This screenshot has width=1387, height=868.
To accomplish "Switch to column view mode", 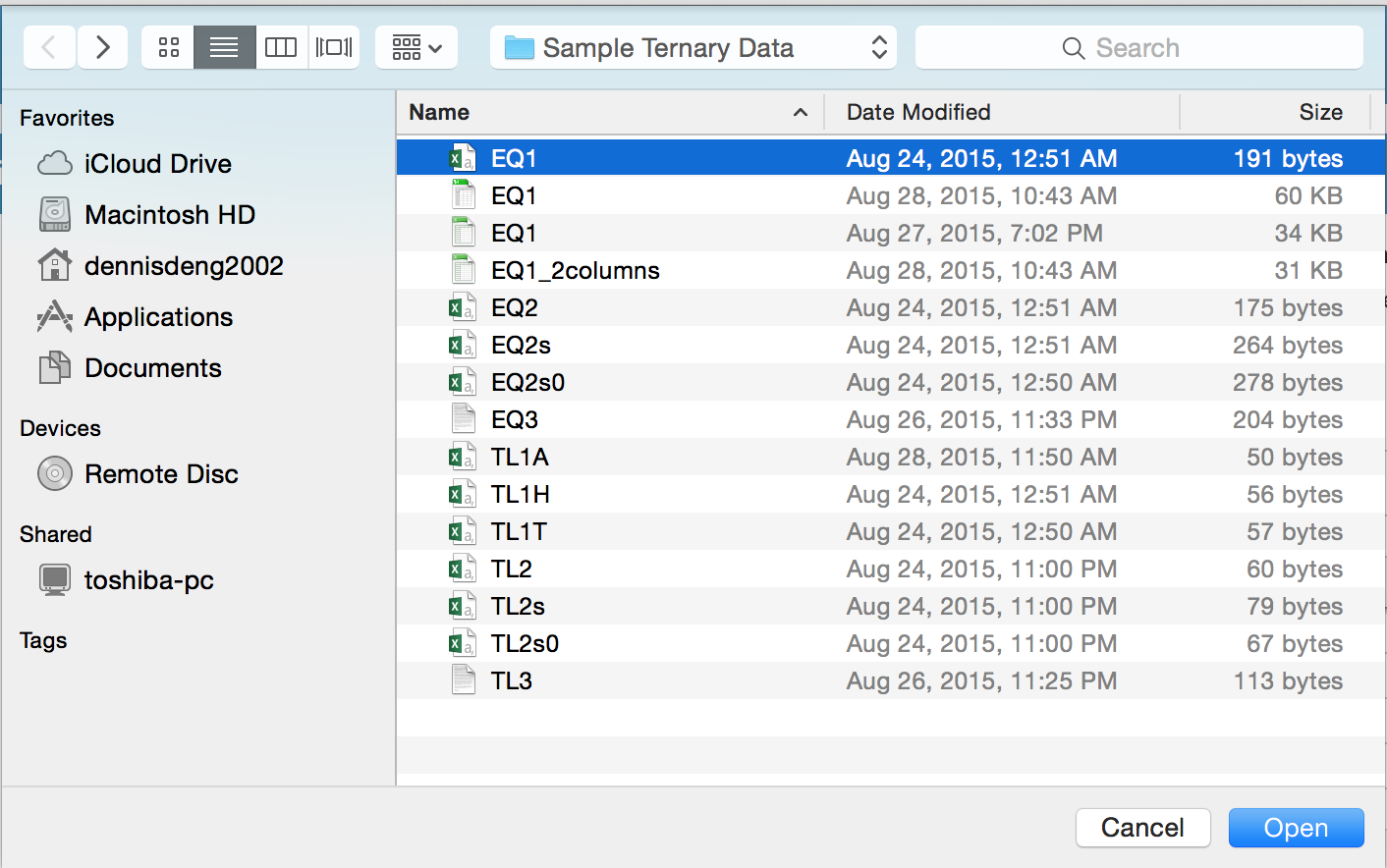I will (281, 46).
